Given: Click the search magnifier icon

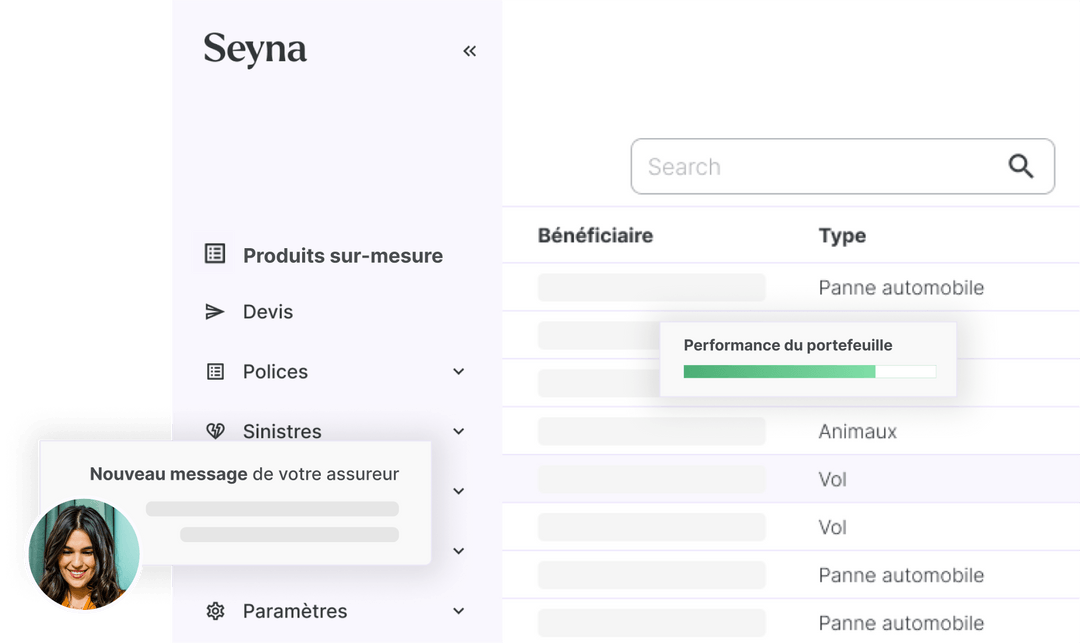Looking at the screenshot, I should click(x=1021, y=165).
